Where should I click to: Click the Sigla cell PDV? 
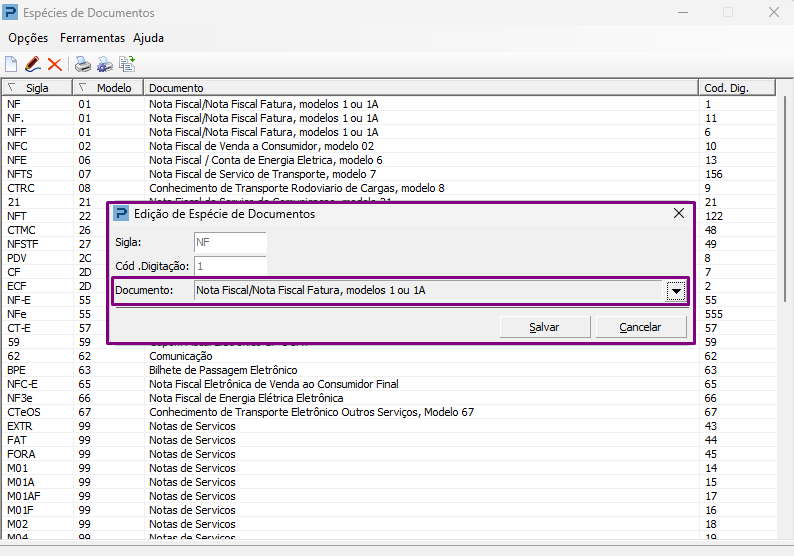click(17, 258)
